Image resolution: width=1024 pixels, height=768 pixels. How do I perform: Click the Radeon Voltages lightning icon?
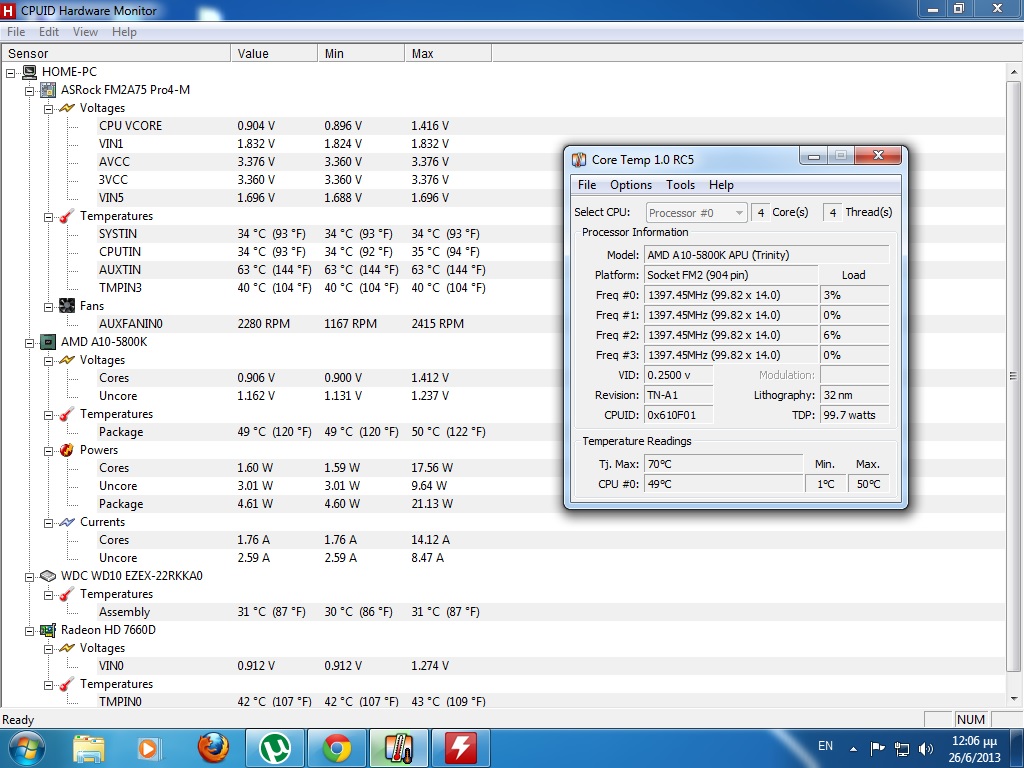(67, 648)
